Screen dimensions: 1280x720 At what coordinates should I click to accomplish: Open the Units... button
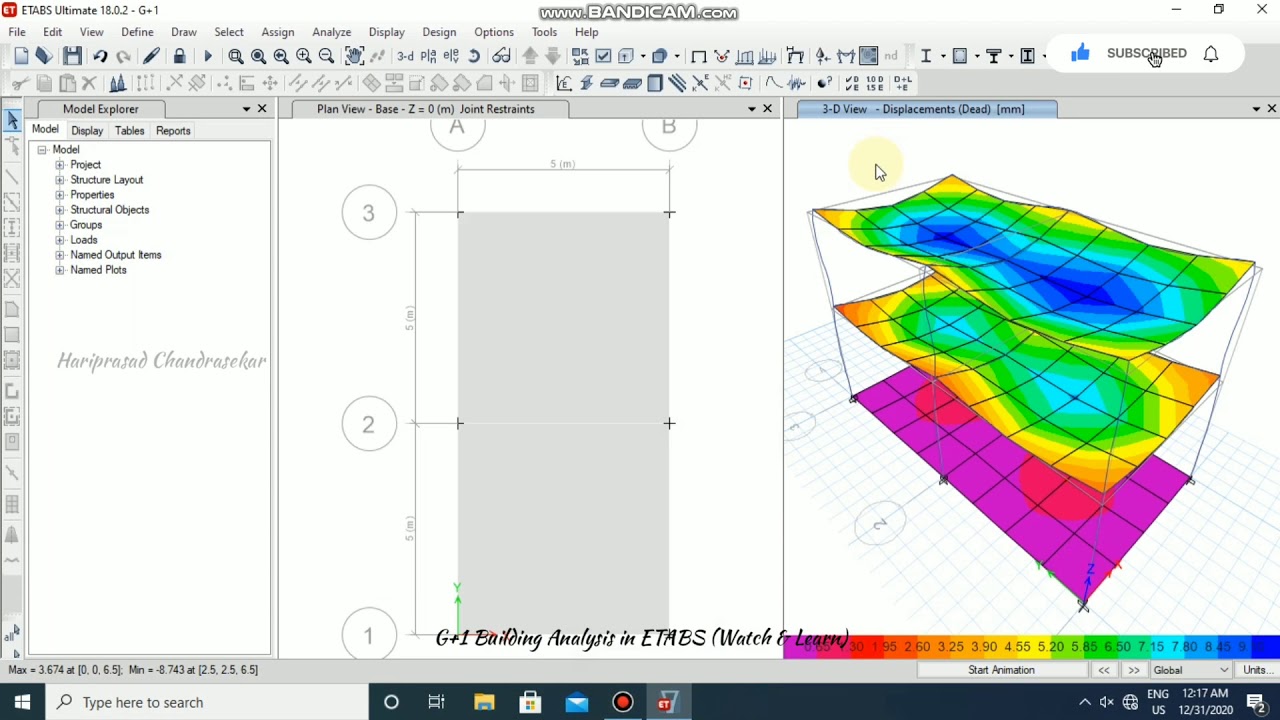point(1256,670)
